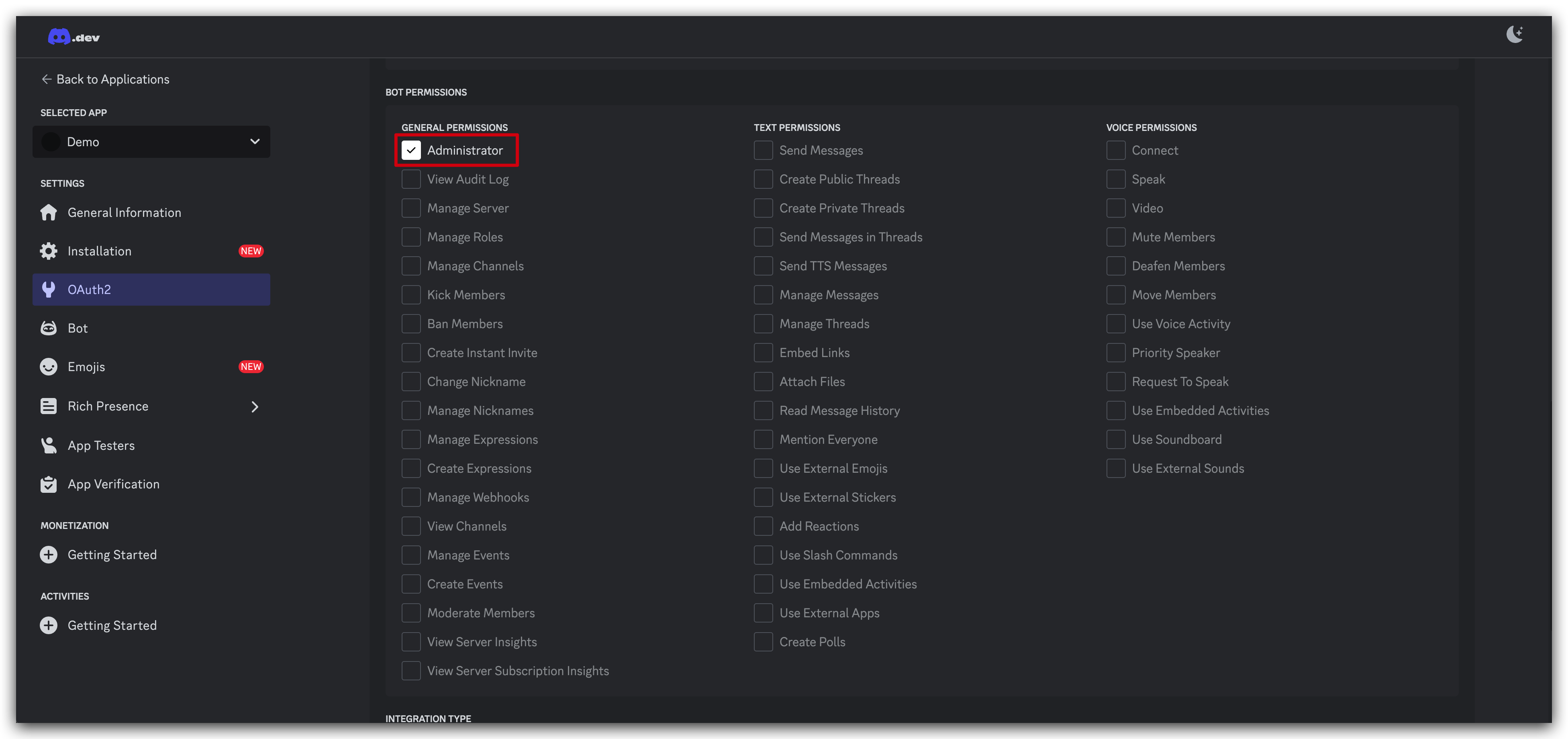Check Send TTS Messages
Viewport: 1568px width, 739px height.
tap(763, 266)
